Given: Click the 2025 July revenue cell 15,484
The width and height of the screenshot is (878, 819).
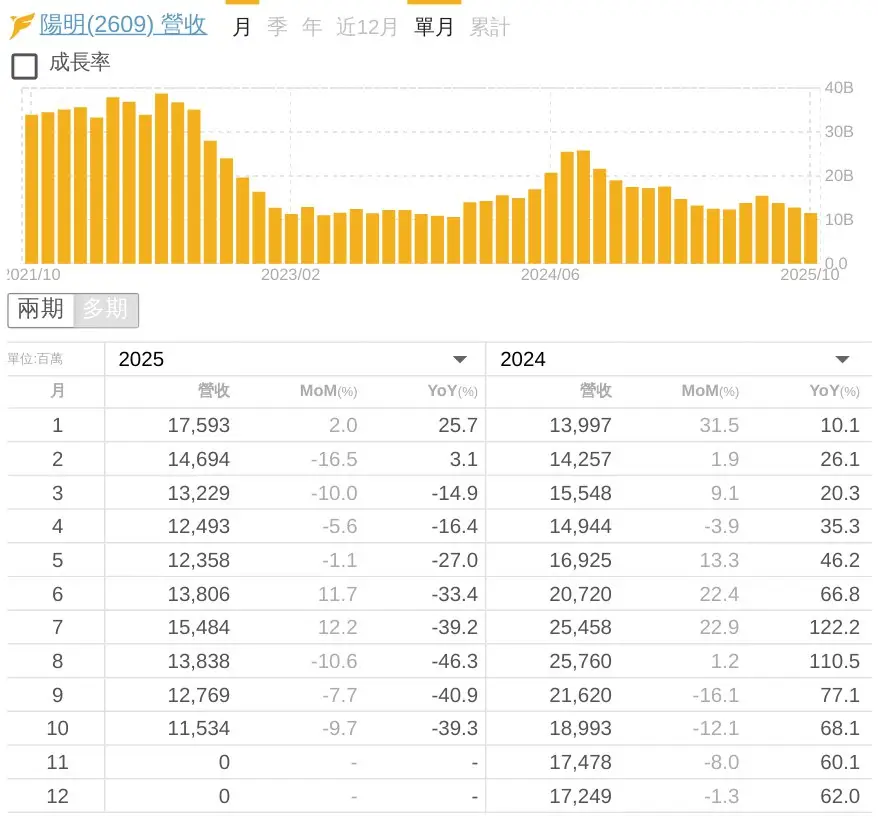Looking at the screenshot, I should (199, 628).
